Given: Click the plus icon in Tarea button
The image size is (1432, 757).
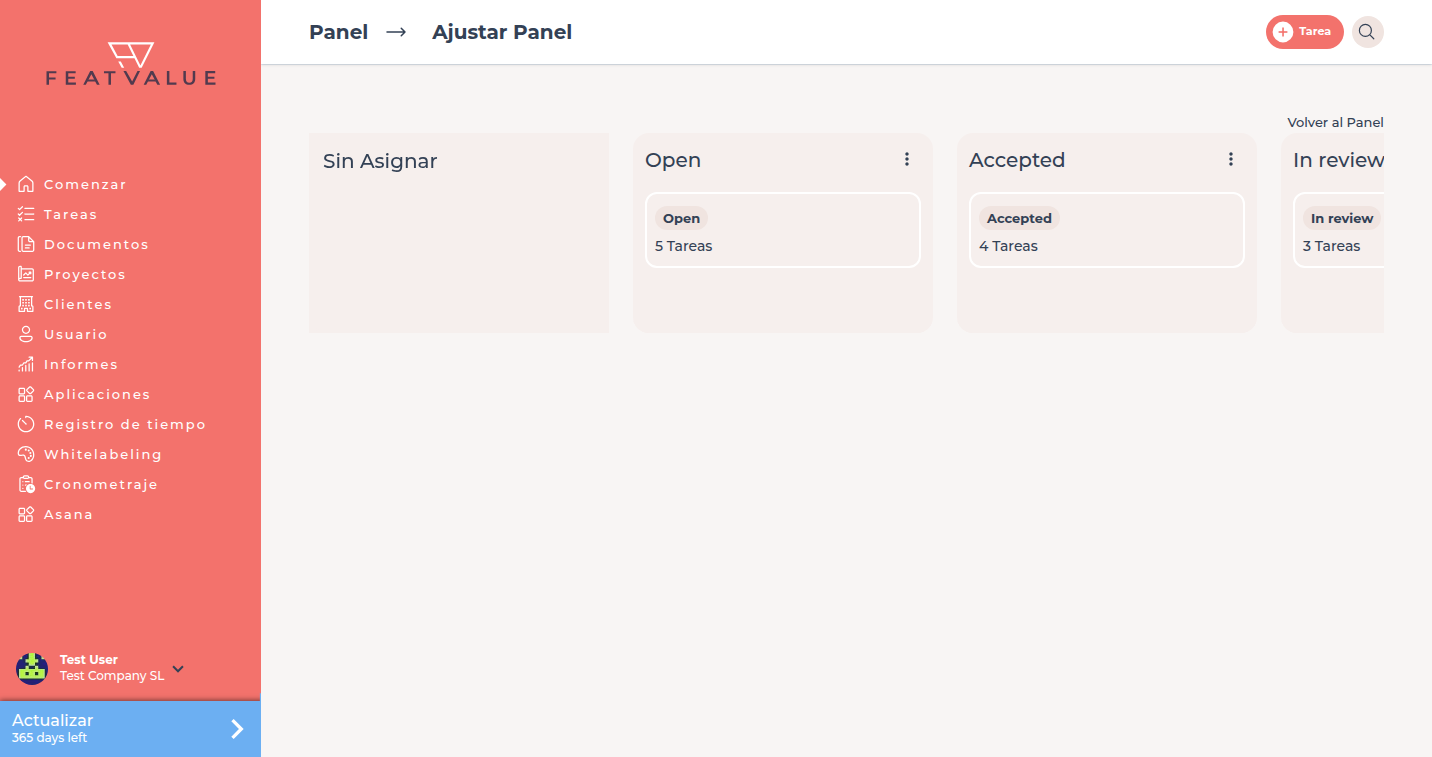Looking at the screenshot, I should [1283, 32].
